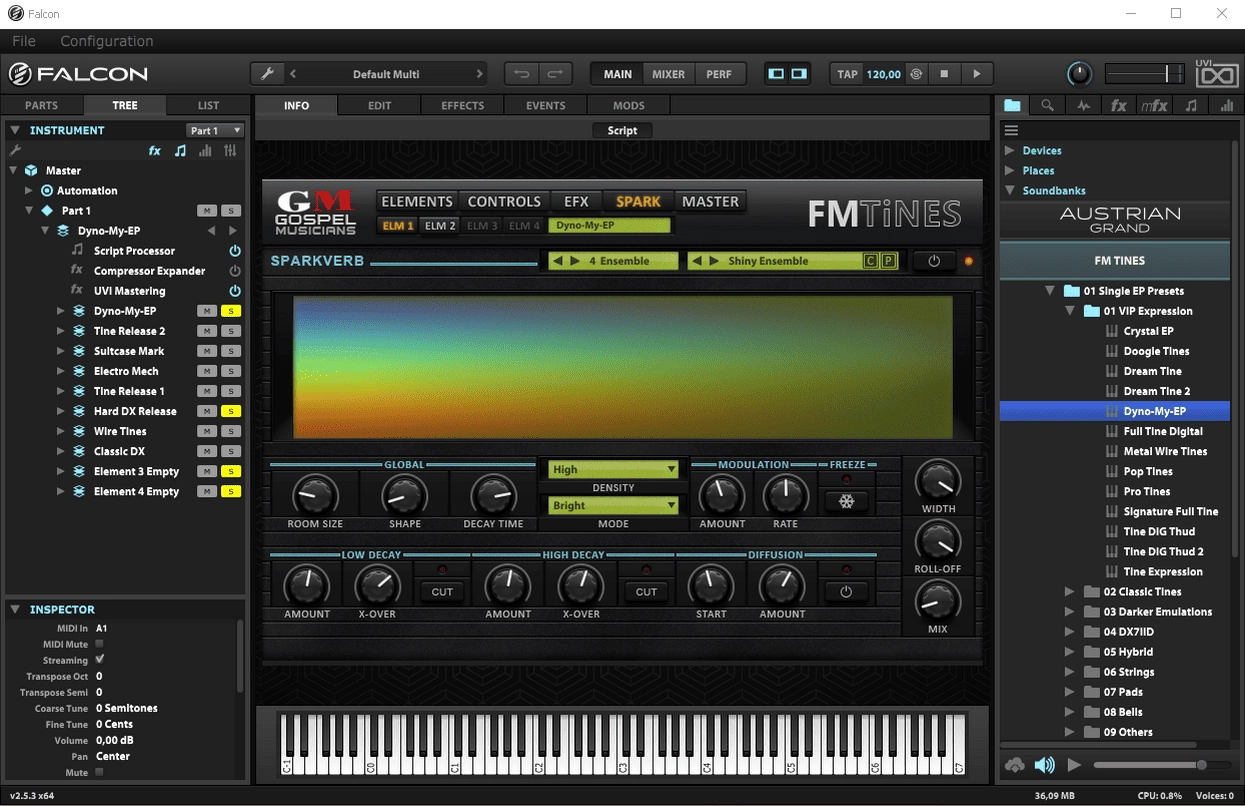Expand the 02 Classic Tines folder

1069,592
